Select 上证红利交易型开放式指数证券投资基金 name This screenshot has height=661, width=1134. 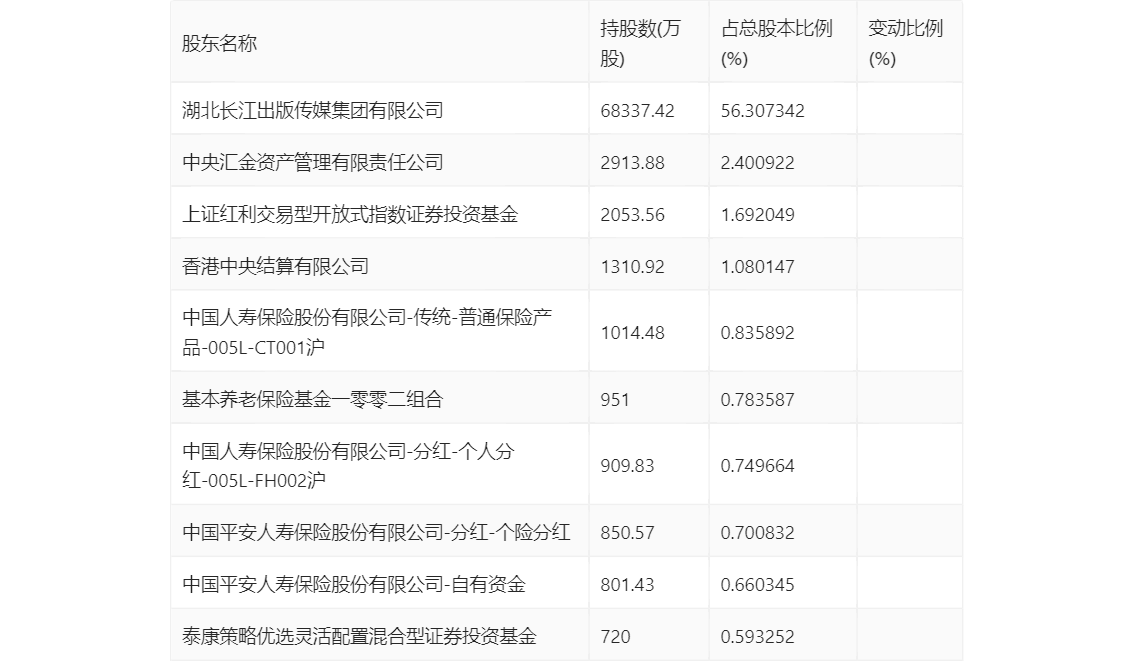(350, 214)
